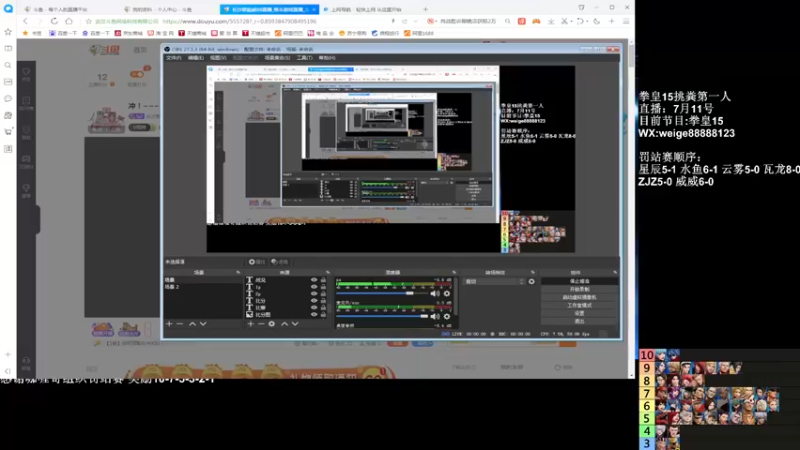The width and height of the screenshot is (800, 450).
Task: Open OBS 编辑(E) menu
Action: [196, 58]
